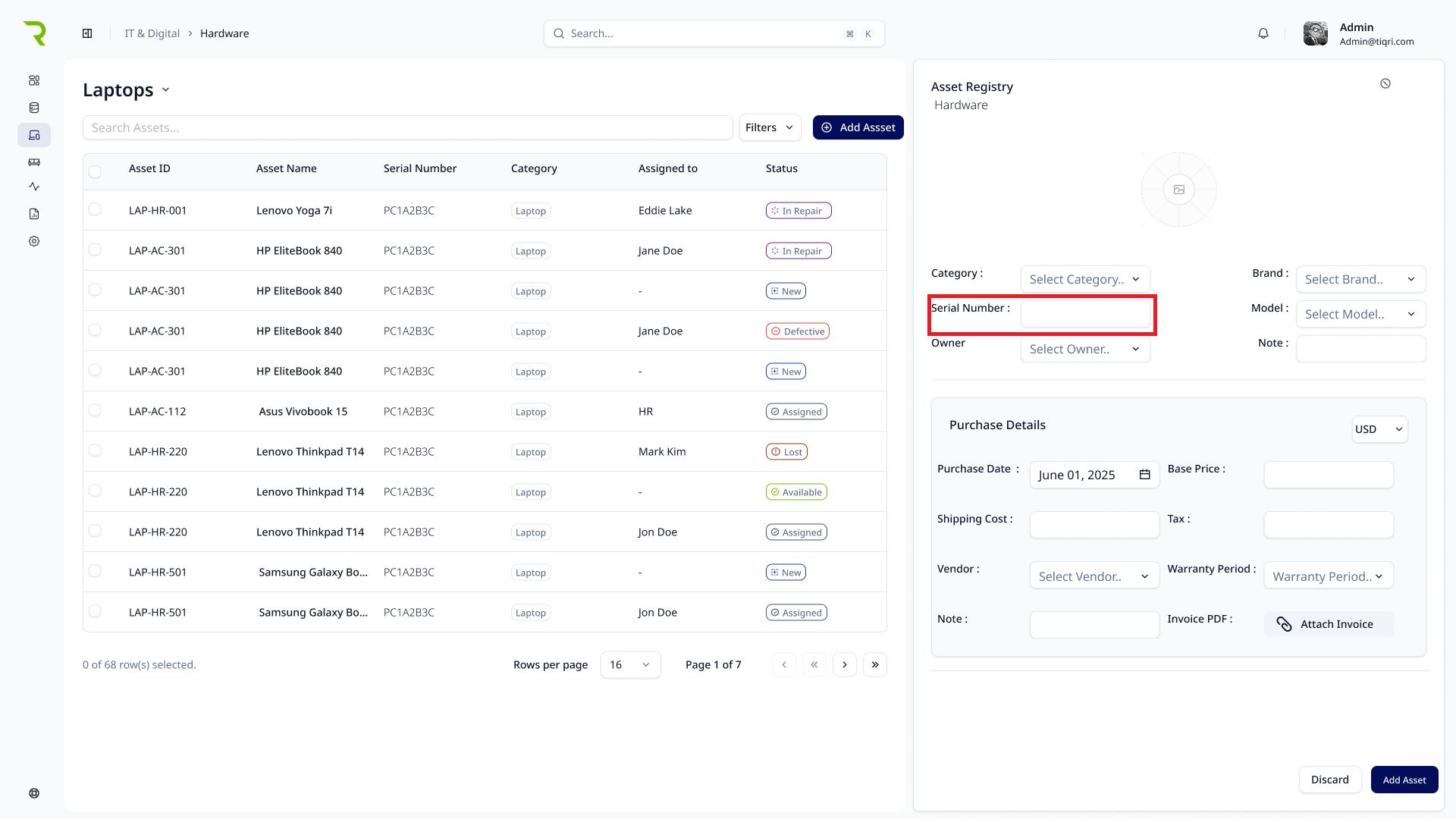1456x819 pixels.
Task: Open the Select Category dropdown
Action: 1084,279
